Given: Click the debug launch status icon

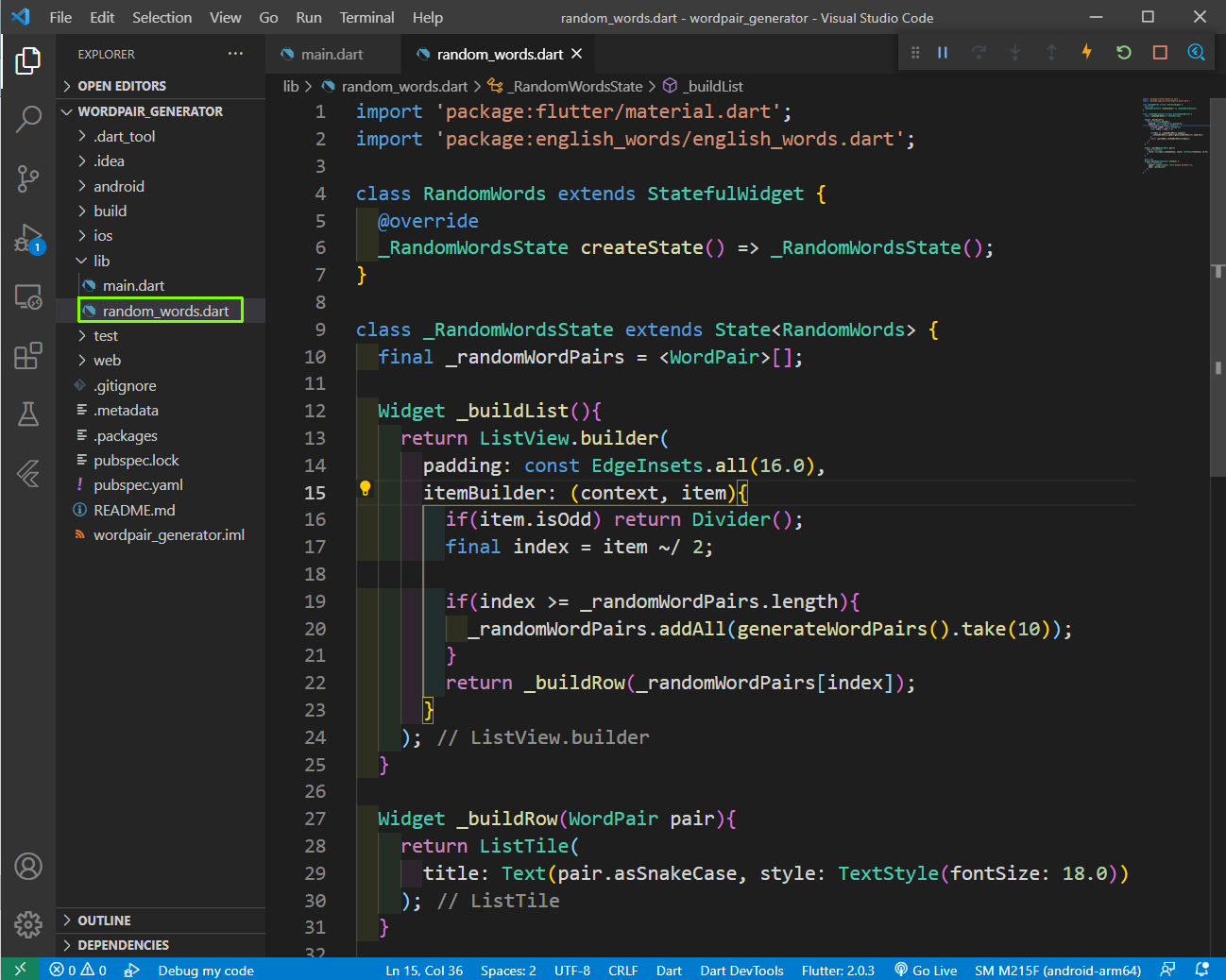Looking at the screenshot, I should (131, 970).
